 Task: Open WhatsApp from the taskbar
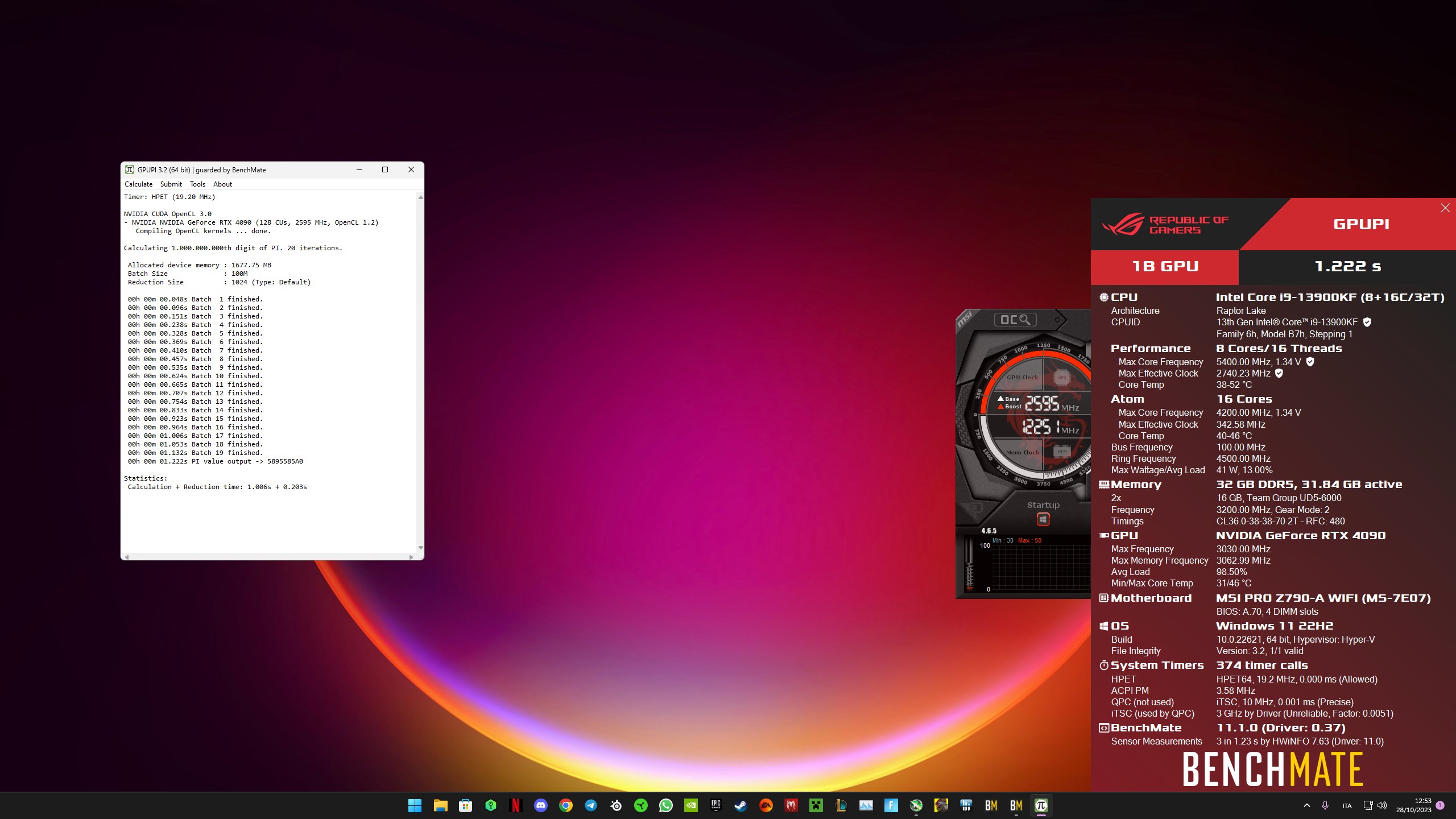[x=665, y=805]
